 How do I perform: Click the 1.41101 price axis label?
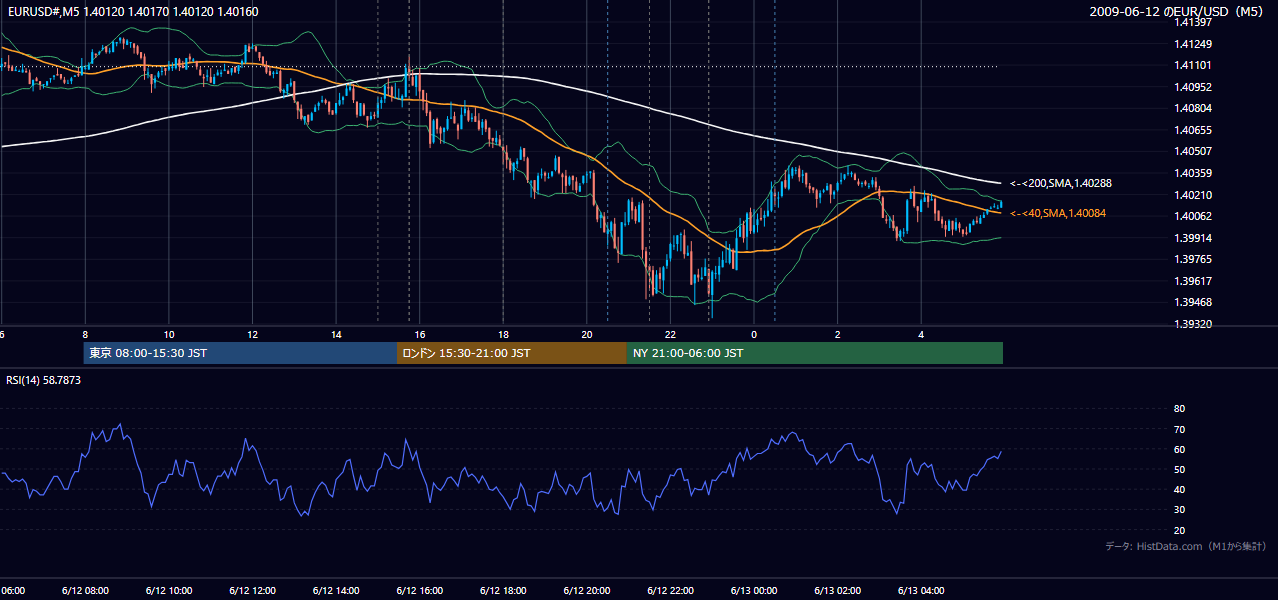tap(1194, 65)
